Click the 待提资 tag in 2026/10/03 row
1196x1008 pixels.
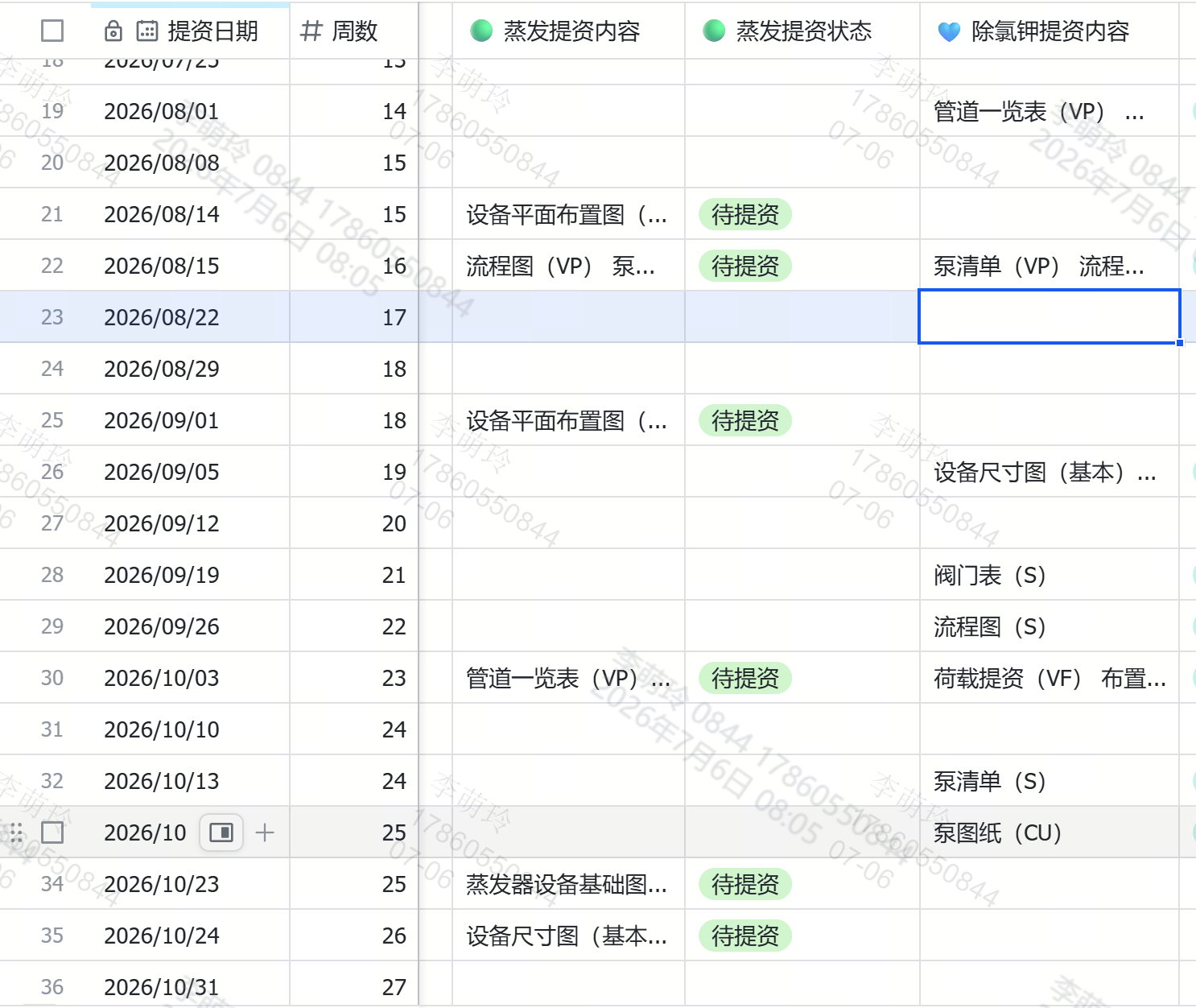pos(745,678)
